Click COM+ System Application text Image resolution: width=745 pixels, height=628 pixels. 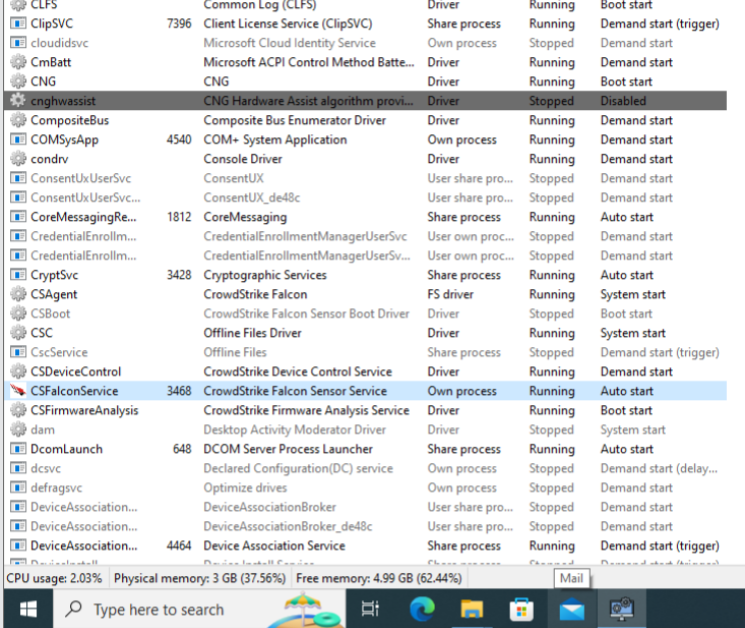tap(275, 140)
